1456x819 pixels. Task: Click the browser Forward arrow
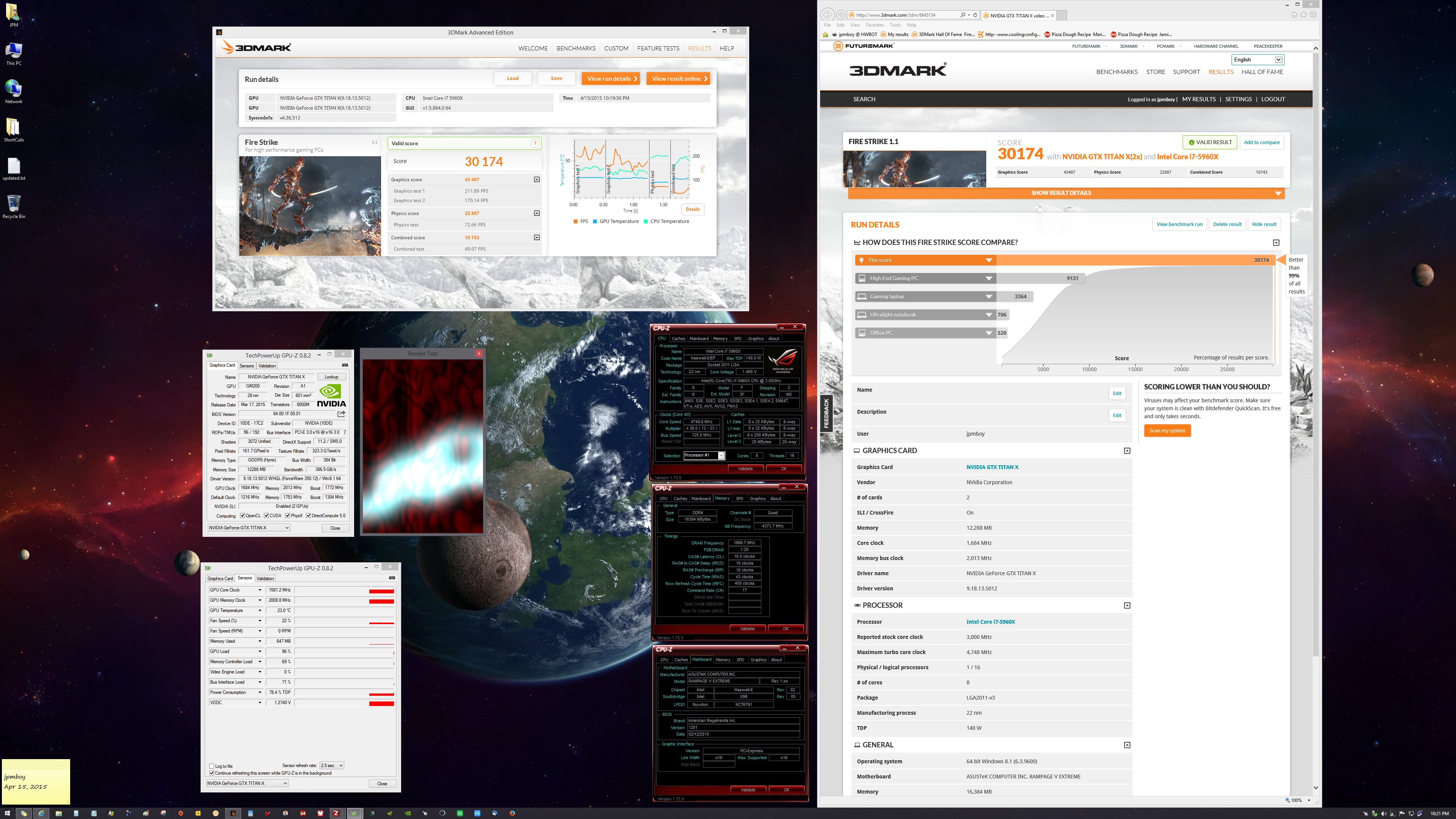click(x=841, y=15)
